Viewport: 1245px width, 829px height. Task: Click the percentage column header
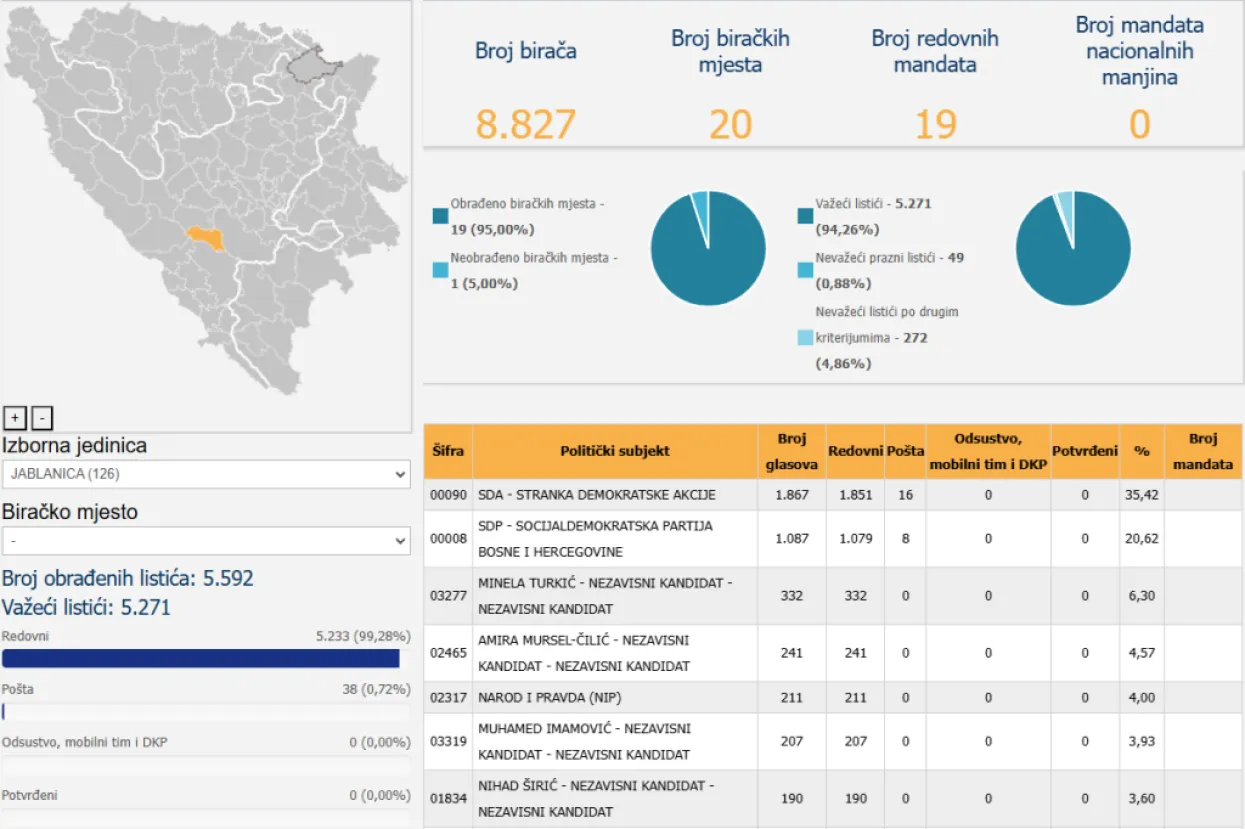(x=1141, y=451)
